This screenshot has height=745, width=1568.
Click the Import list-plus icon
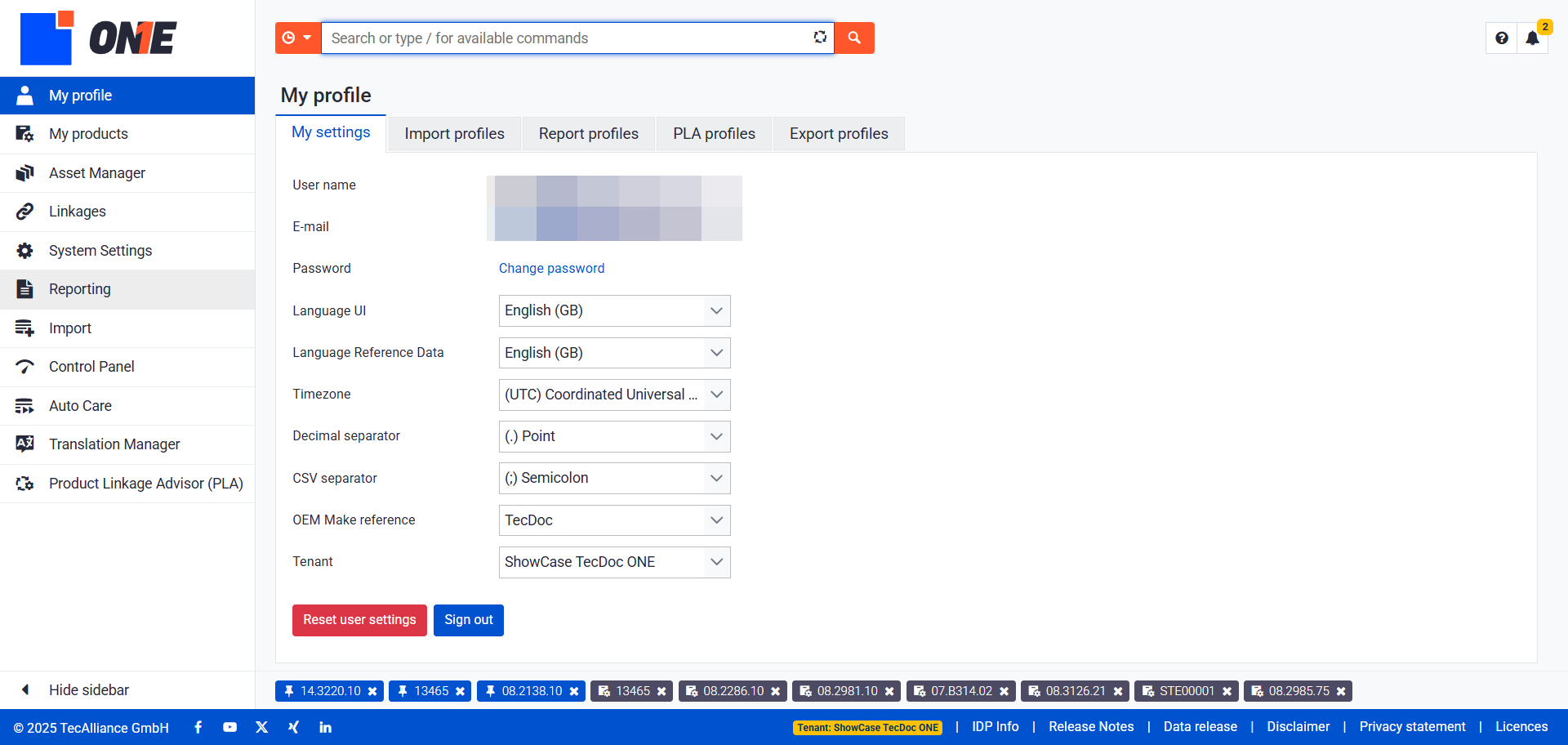tap(25, 328)
